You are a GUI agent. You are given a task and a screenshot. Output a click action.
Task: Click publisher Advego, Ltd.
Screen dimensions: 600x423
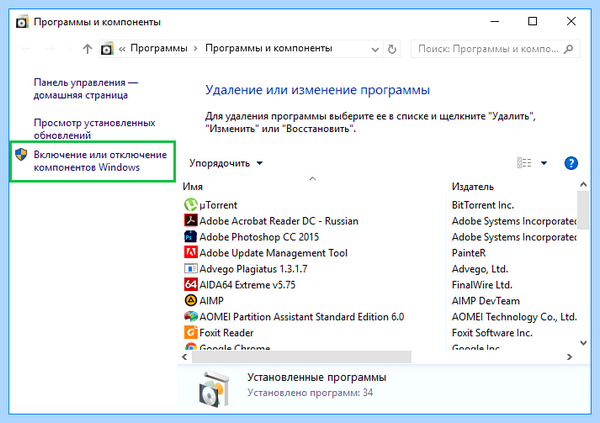[x=480, y=269]
